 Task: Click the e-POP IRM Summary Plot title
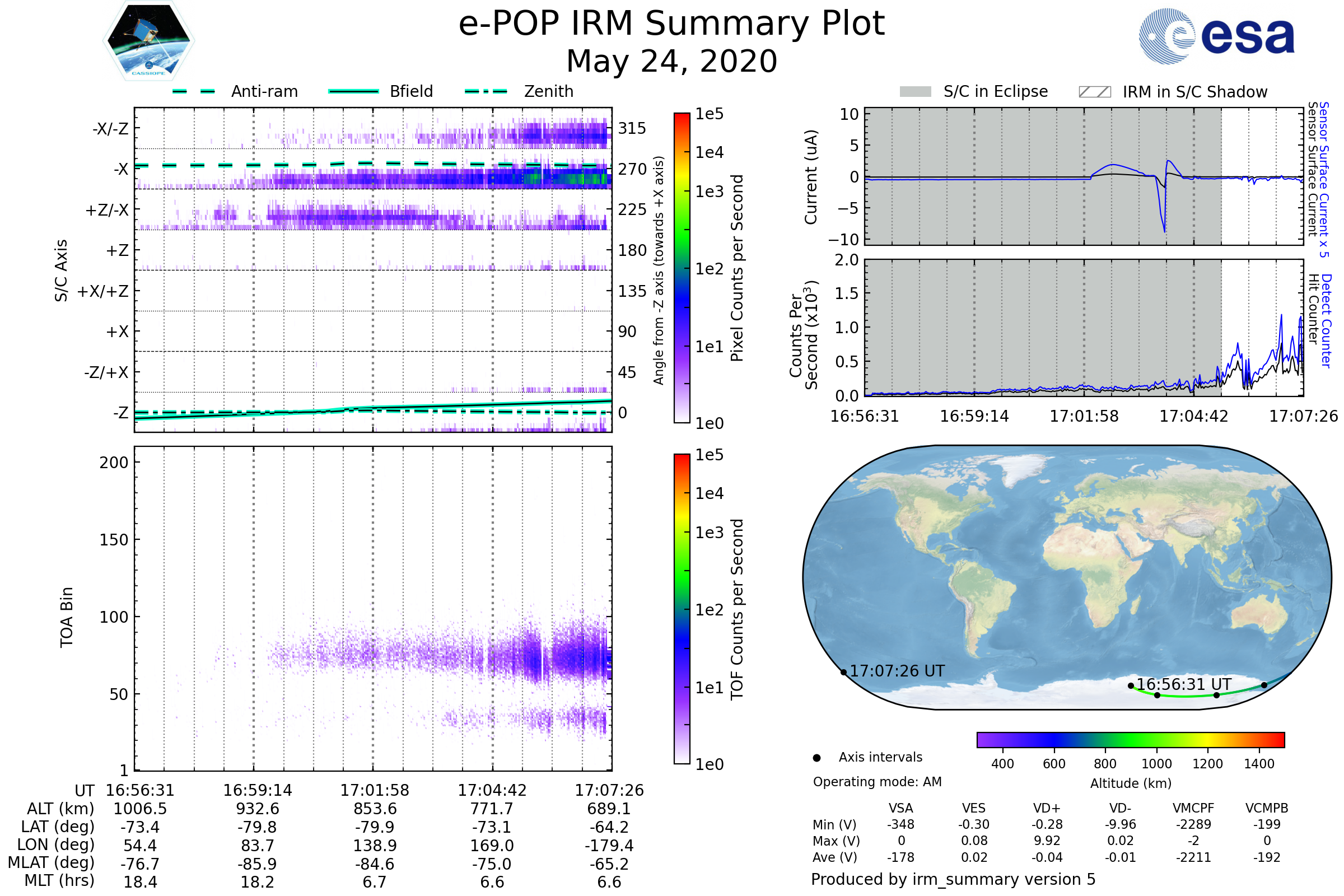[671, 24]
